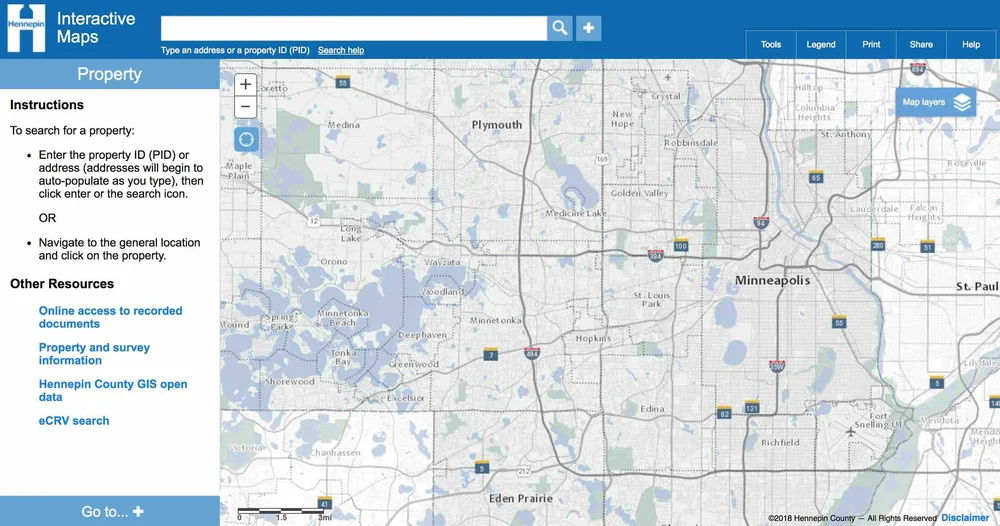1000x526 pixels.
Task: Click the plus button beside search
Action: click(589, 28)
